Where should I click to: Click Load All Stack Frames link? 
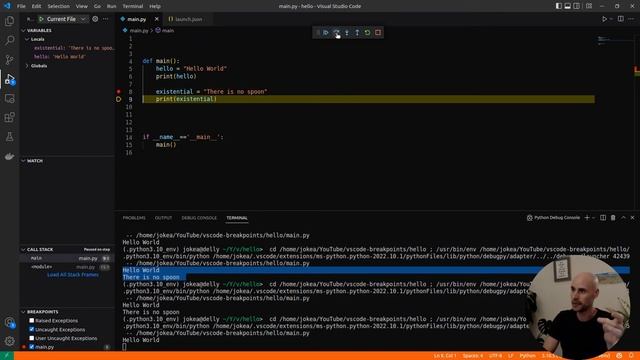coord(73,275)
